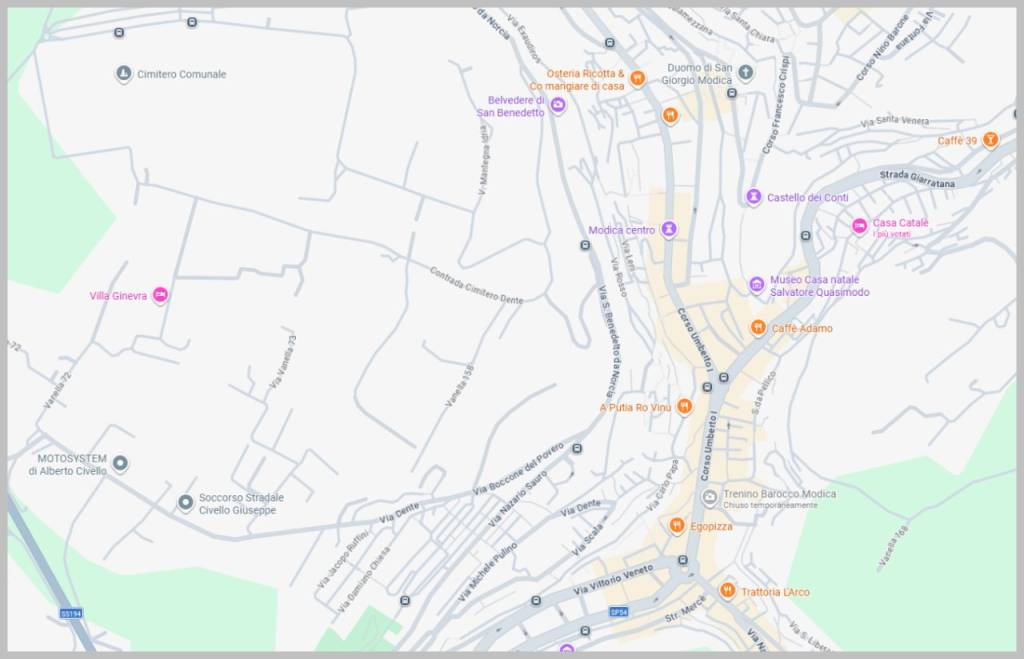This screenshot has width=1024, height=659.
Task: Open the Castello dei Conti attraction marker
Action: pos(754,197)
